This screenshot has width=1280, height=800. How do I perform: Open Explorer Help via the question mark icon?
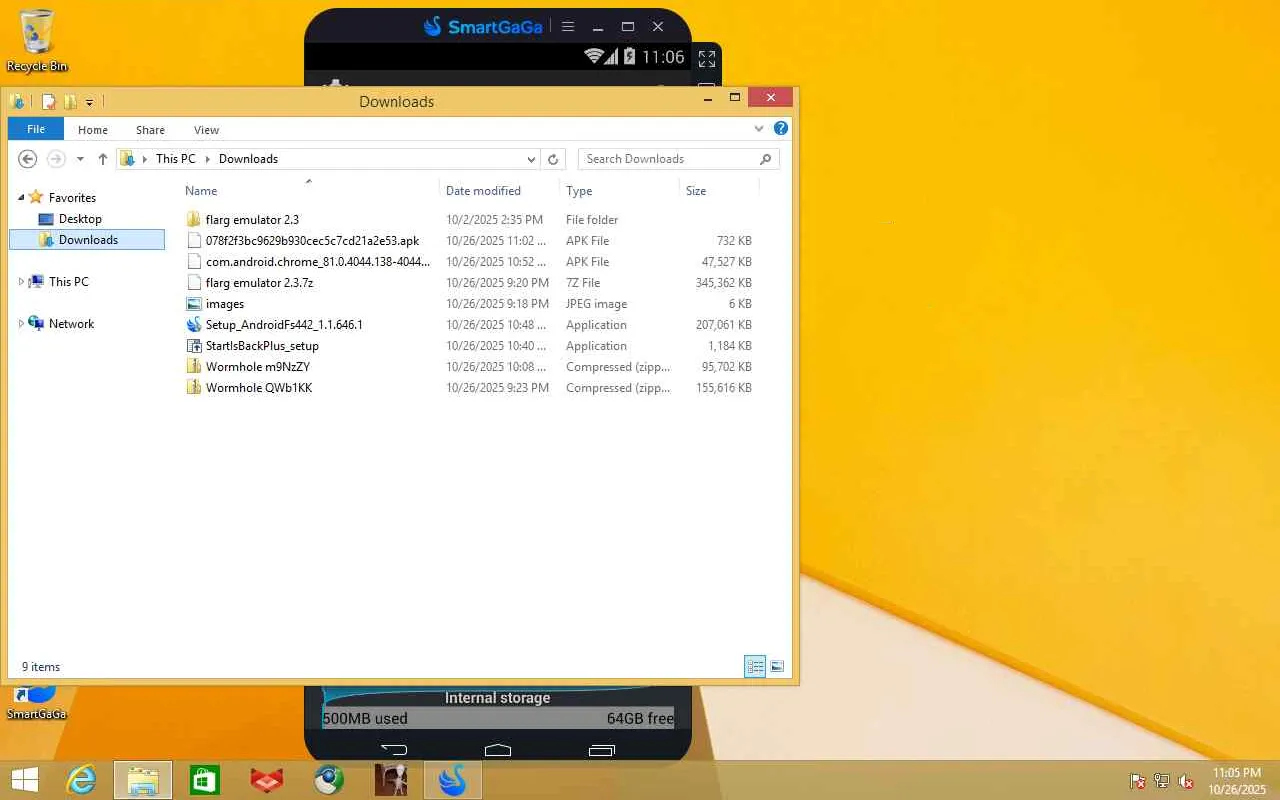(x=781, y=128)
